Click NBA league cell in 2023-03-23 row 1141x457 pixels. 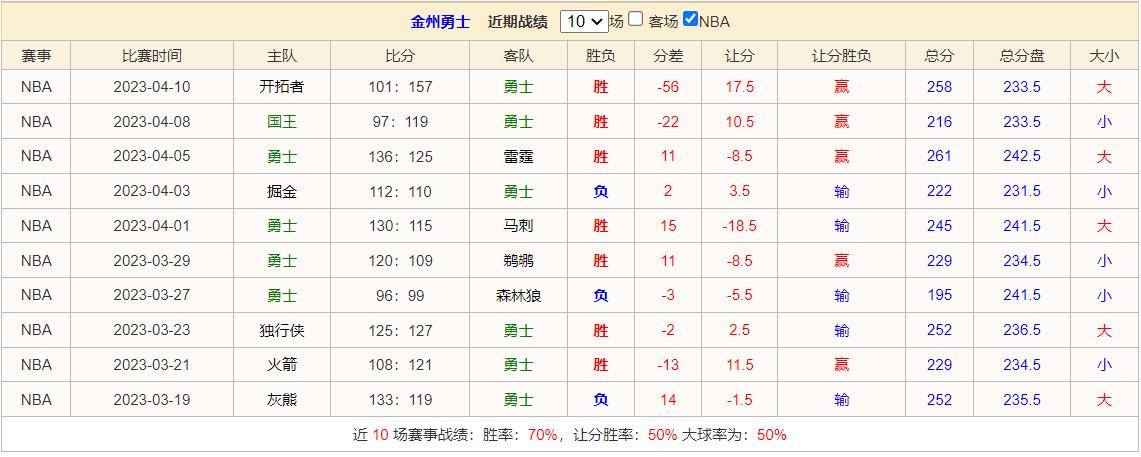click(x=36, y=330)
